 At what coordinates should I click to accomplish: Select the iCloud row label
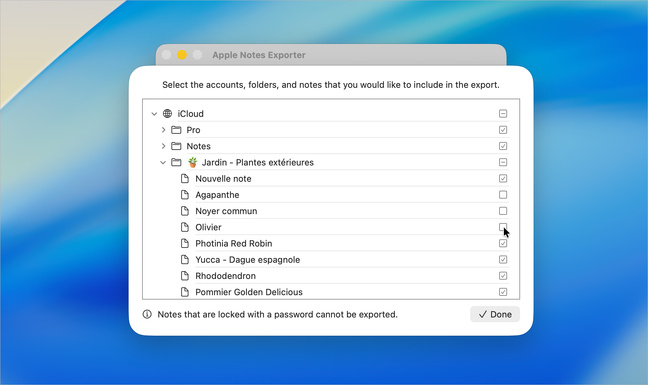[x=191, y=114]
